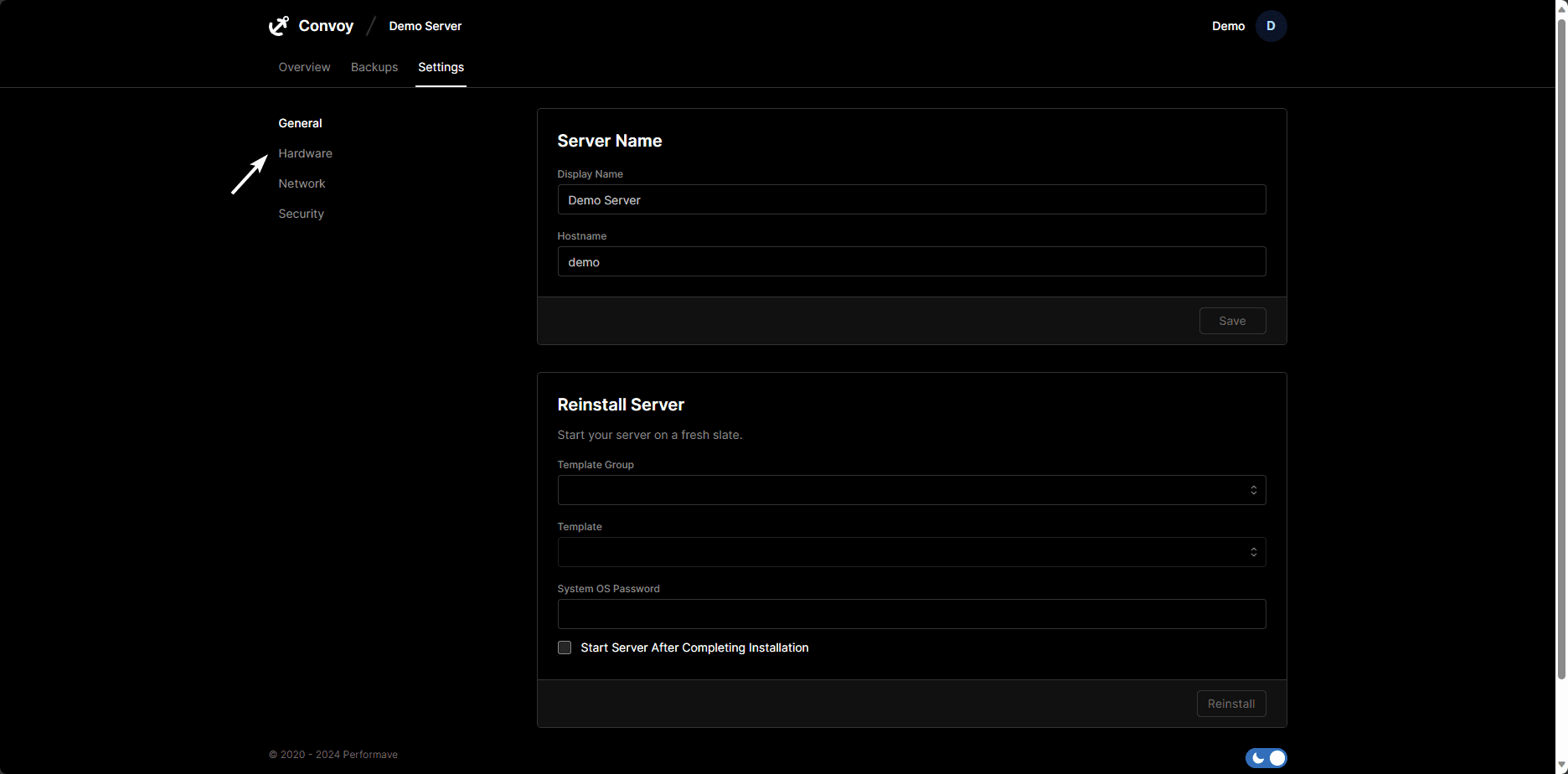This screenshot has width=1568, height=774.
Task: Open the Demo user avatar menu
Action: click(x=1271, y=26)
